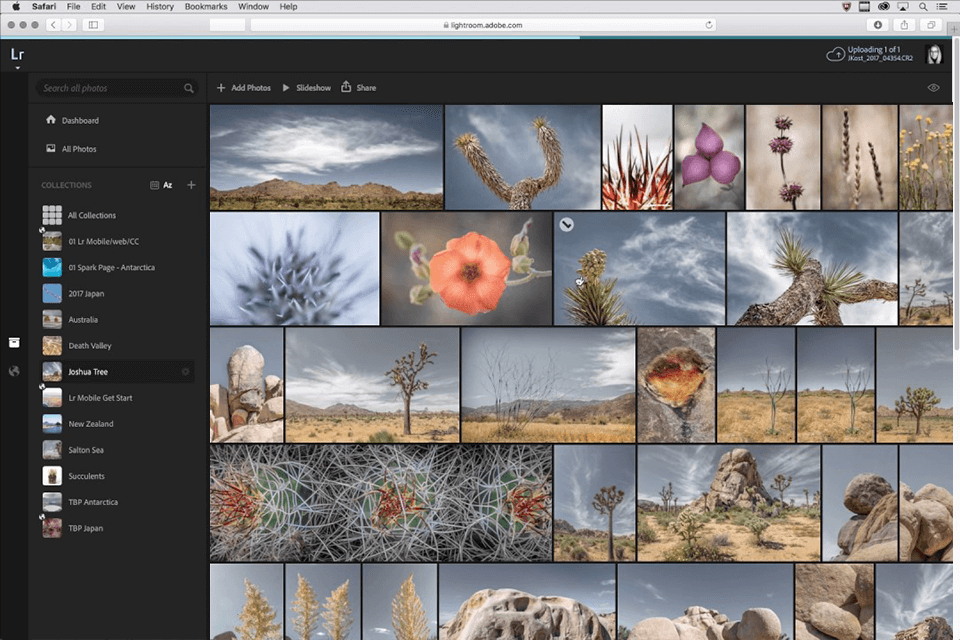
Task: Open the History menu
Action: tap(160, 6)
